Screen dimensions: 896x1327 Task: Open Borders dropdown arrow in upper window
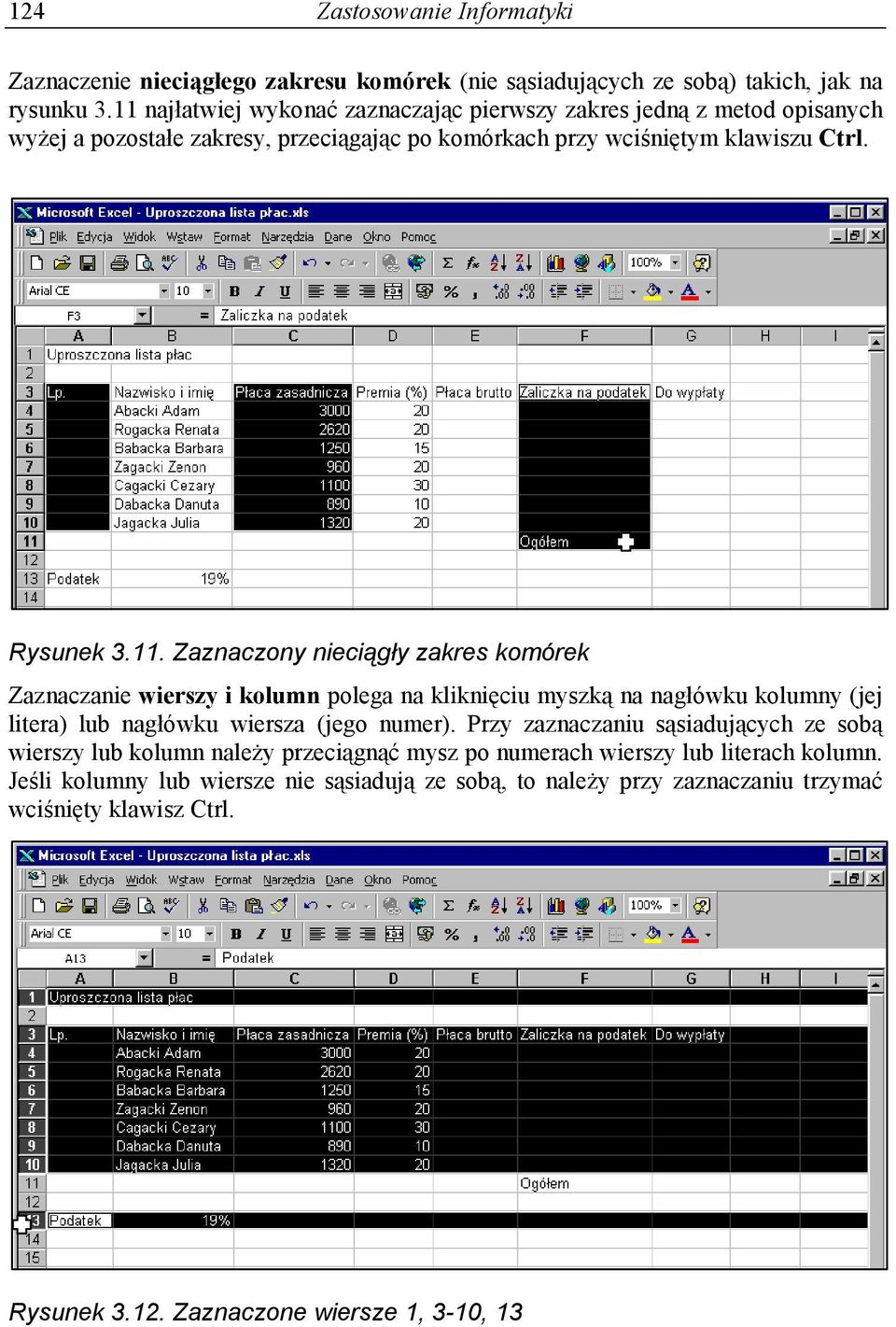[x=633, y=291]
